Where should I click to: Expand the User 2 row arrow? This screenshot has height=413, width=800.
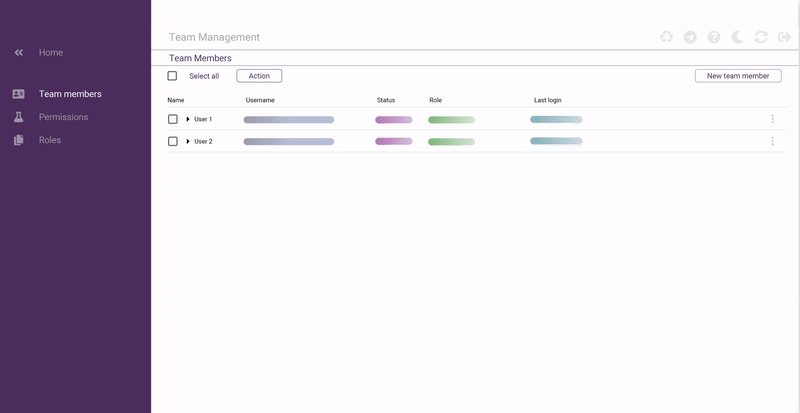(188, 141)
